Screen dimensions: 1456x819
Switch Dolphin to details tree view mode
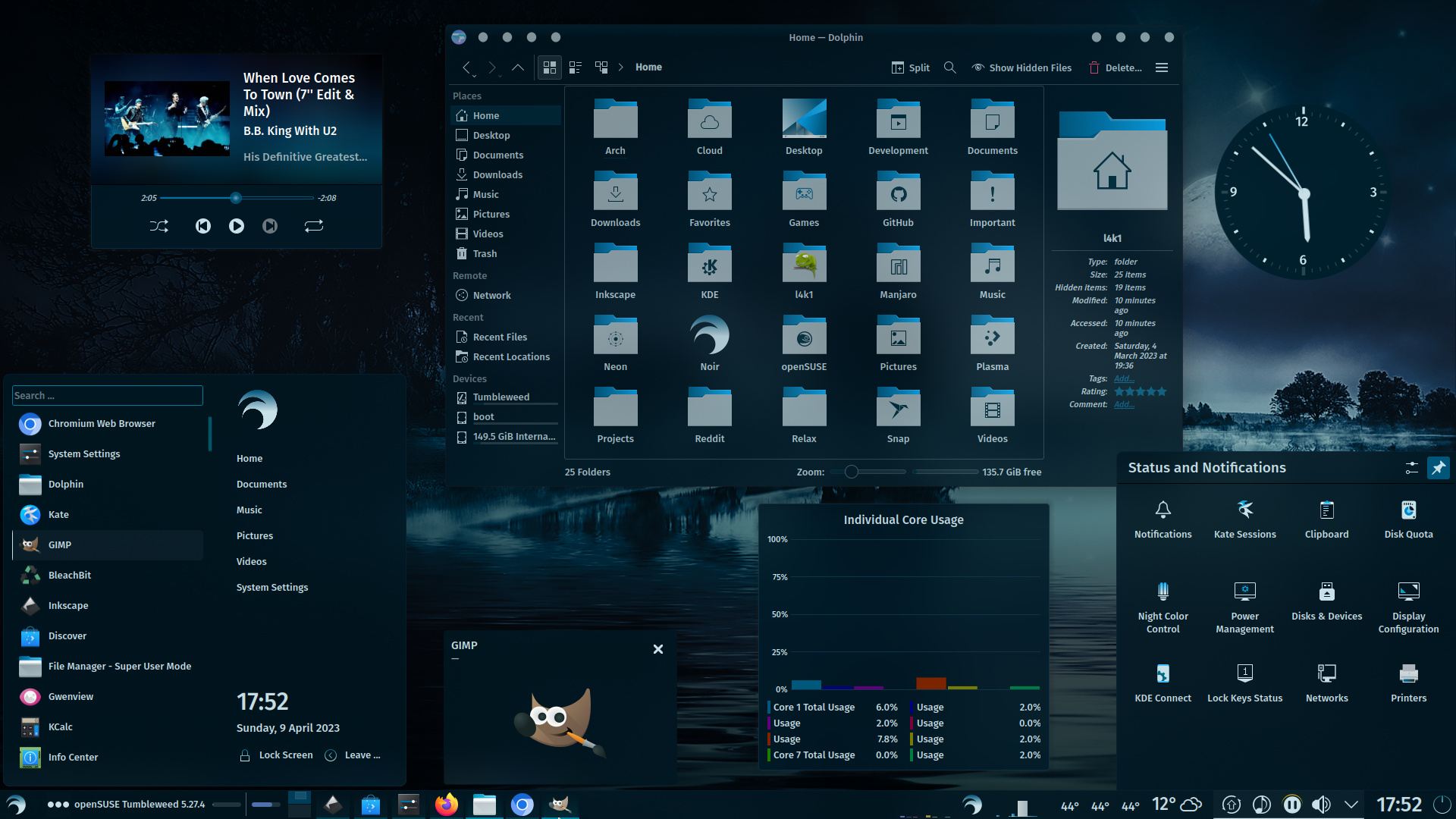(x=601, y=67)
